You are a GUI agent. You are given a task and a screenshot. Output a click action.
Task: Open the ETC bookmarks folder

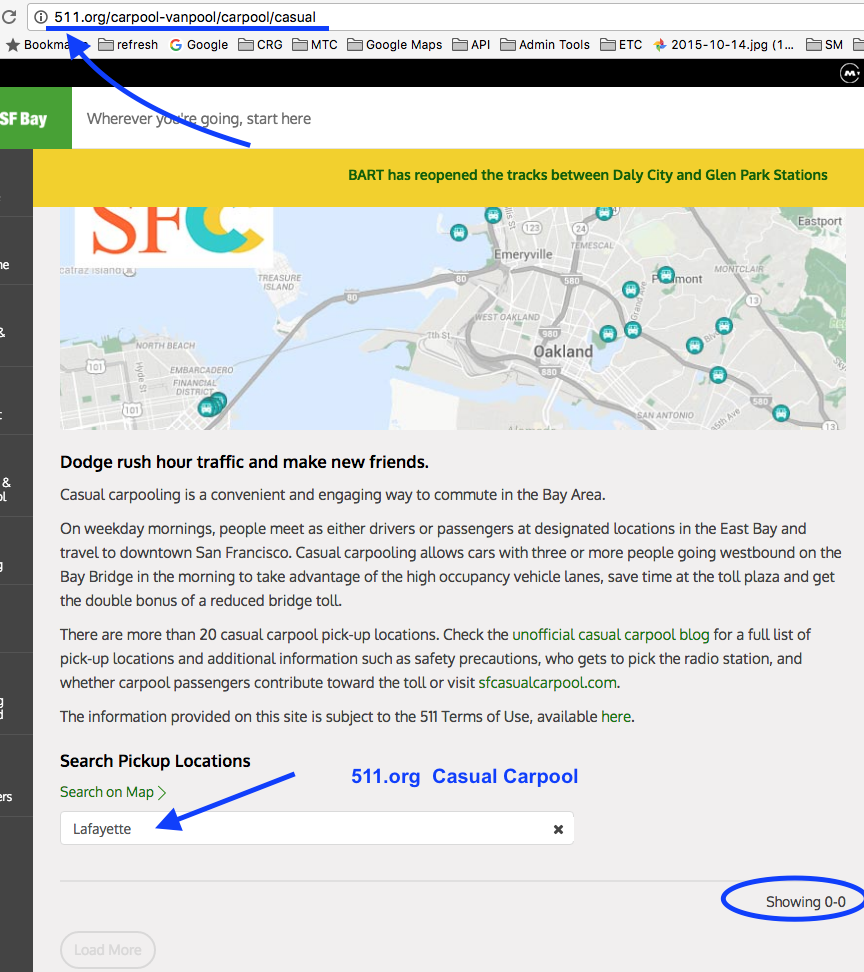pyautogui.click(x=622, y=45)
